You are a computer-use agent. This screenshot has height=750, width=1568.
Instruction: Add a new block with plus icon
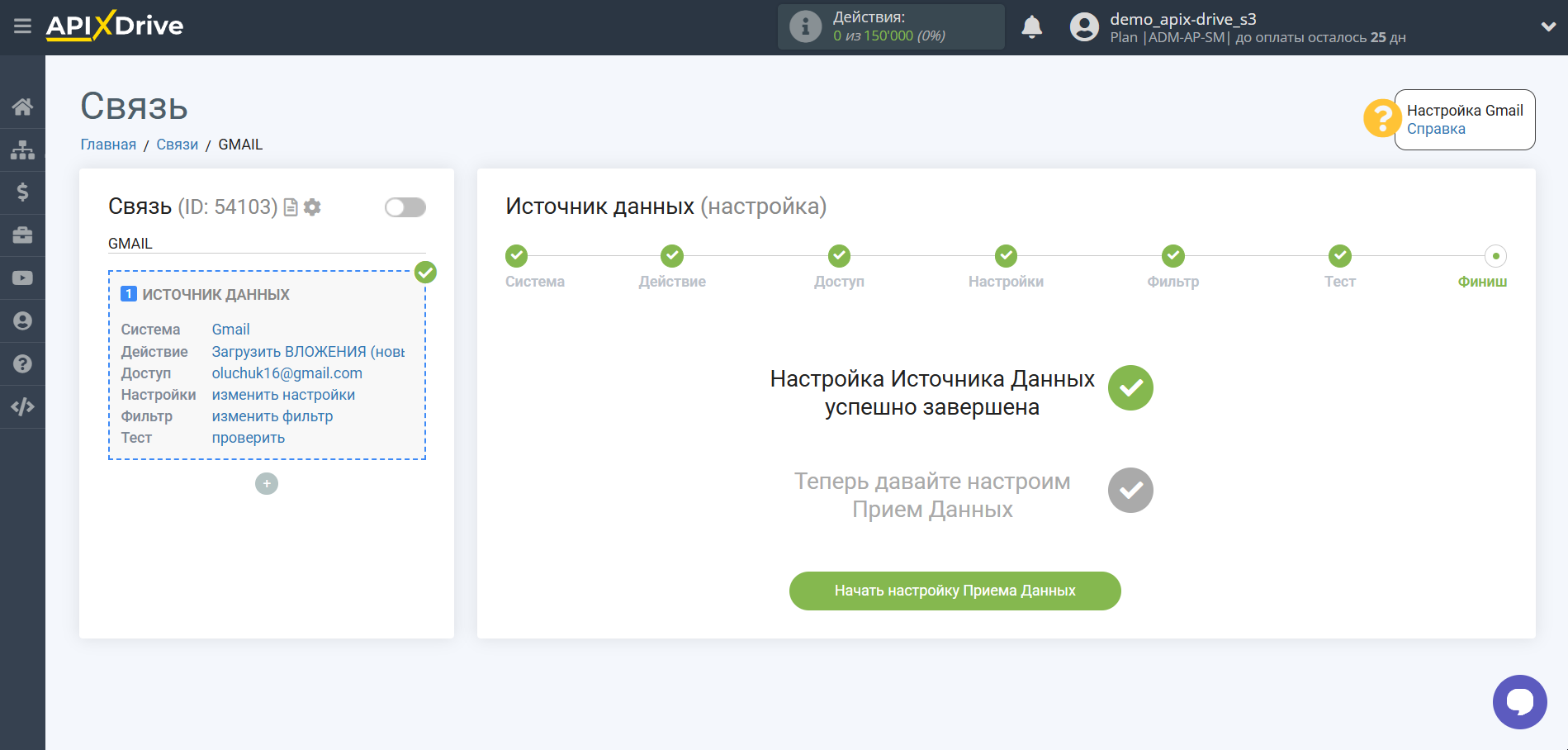267,484
